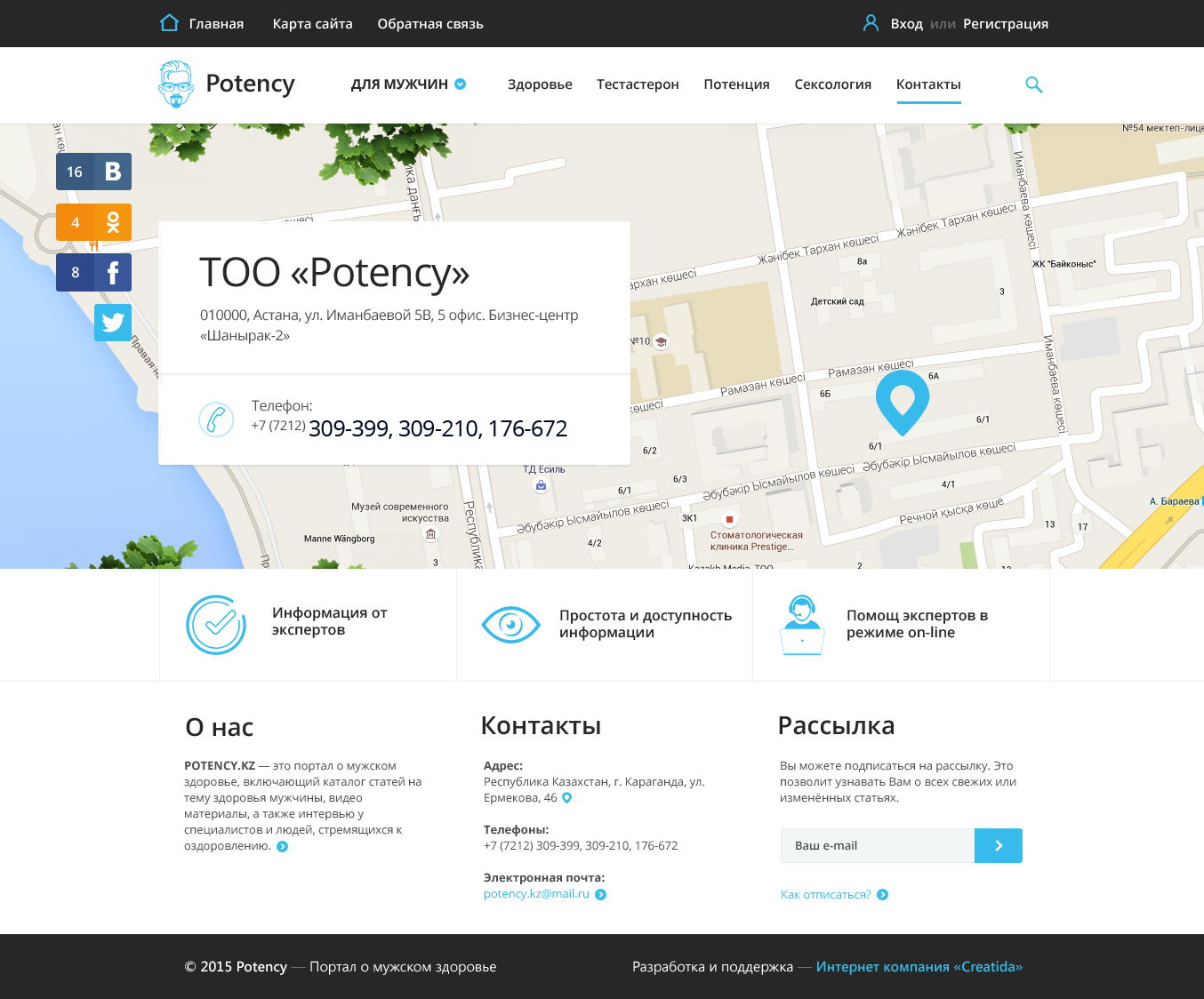Click Простота и доступность информации text
Screen dimensions: 1204x999
(646, 624)
